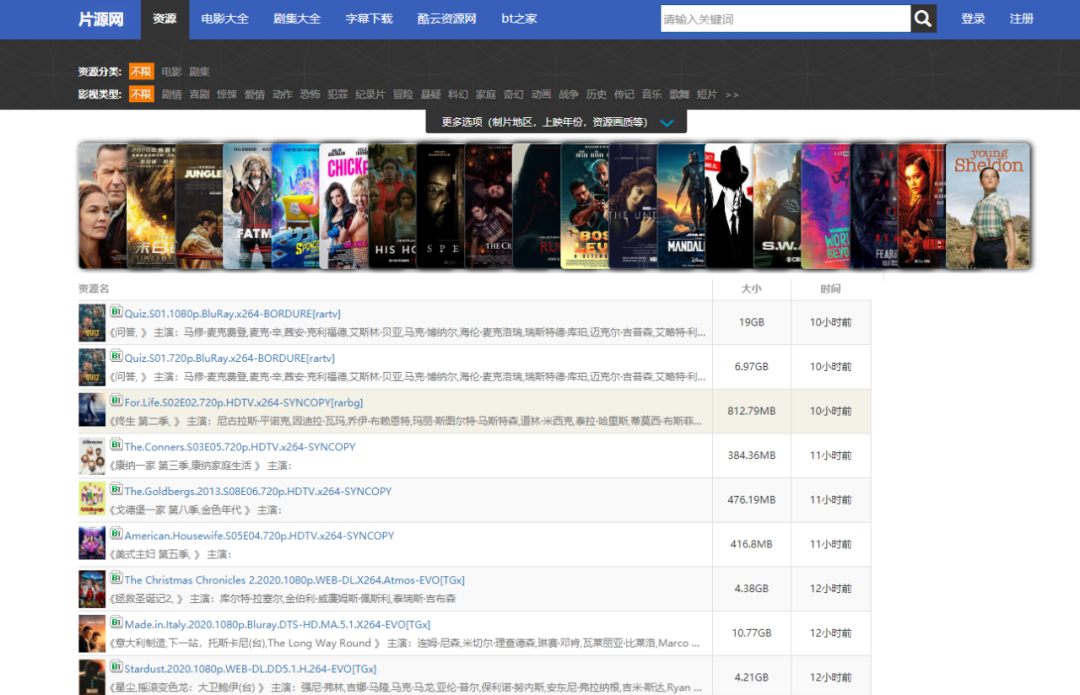Screen dimensions: 1080x695
Task: Click the 登录 link
Action: coord(973,19)
